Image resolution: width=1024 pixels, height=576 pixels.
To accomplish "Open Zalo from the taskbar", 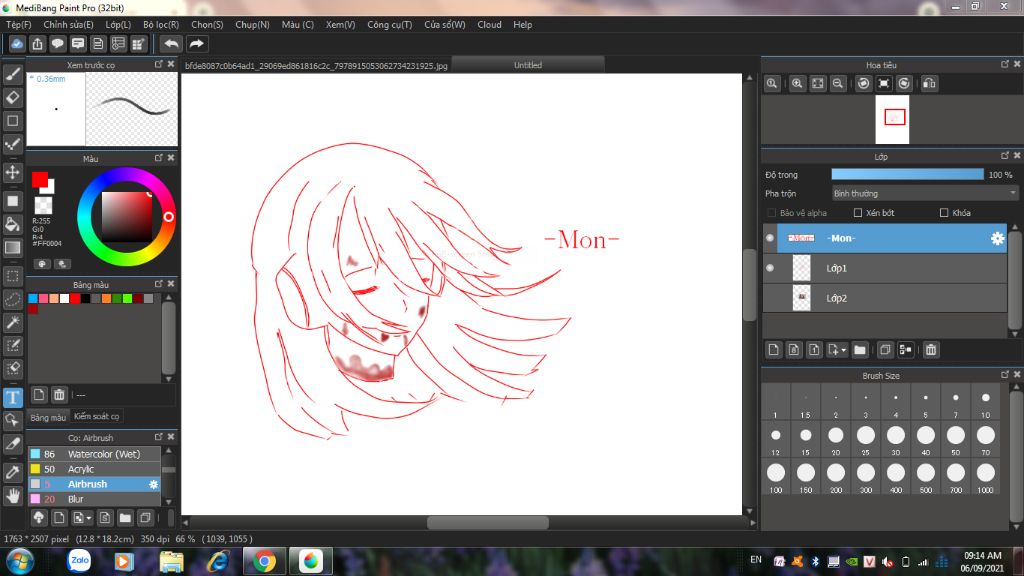I will [x=80, y=560].
